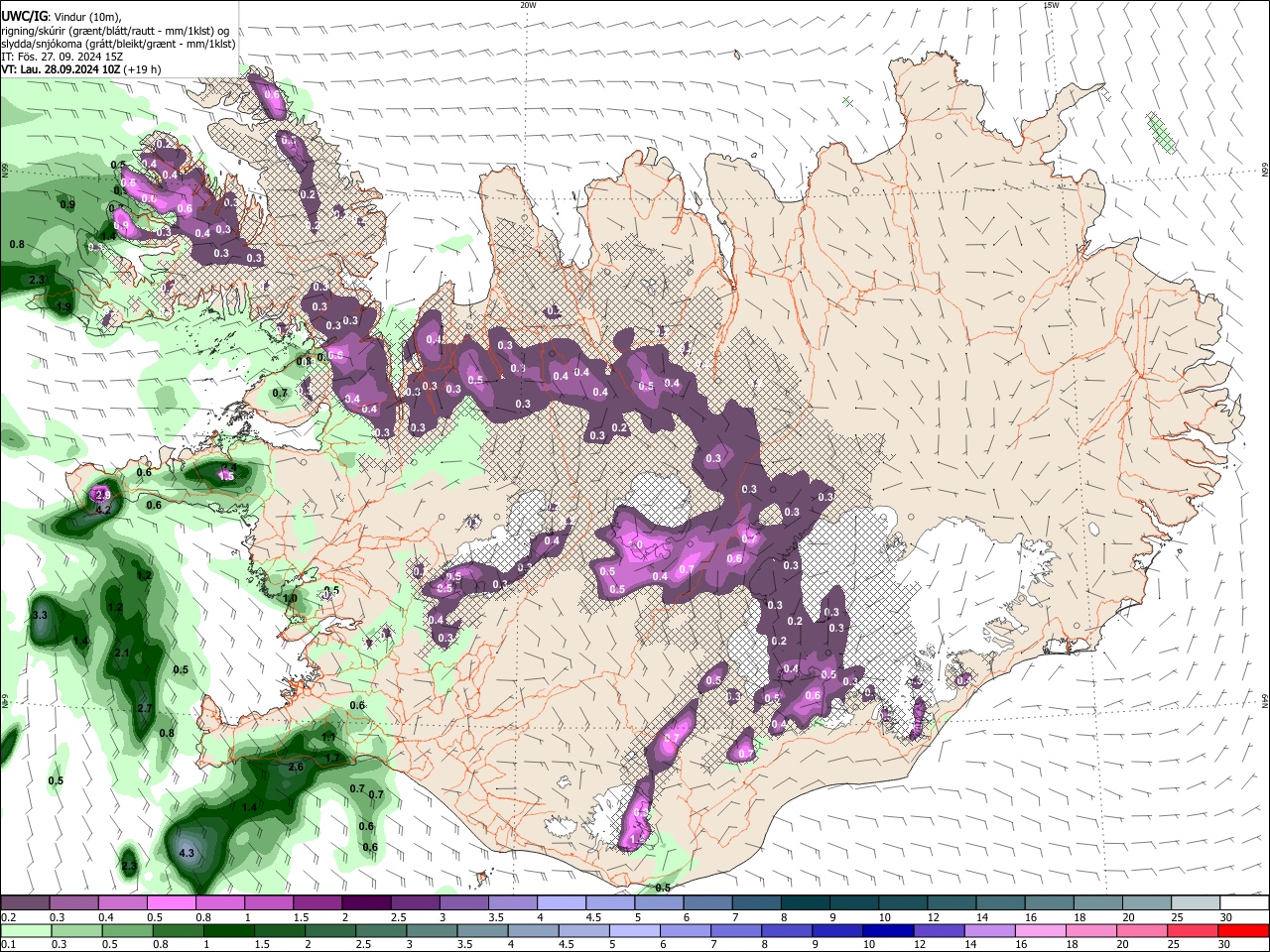Click the 1.9 rainfall value on the map
The image size is (1270, 952).
point(63,307)
